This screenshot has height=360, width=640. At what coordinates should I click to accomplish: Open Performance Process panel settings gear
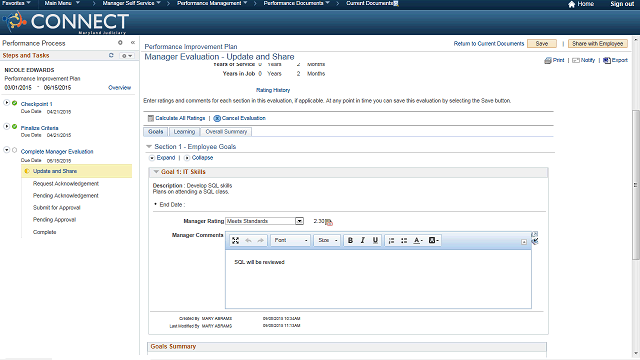click(120, 42)
